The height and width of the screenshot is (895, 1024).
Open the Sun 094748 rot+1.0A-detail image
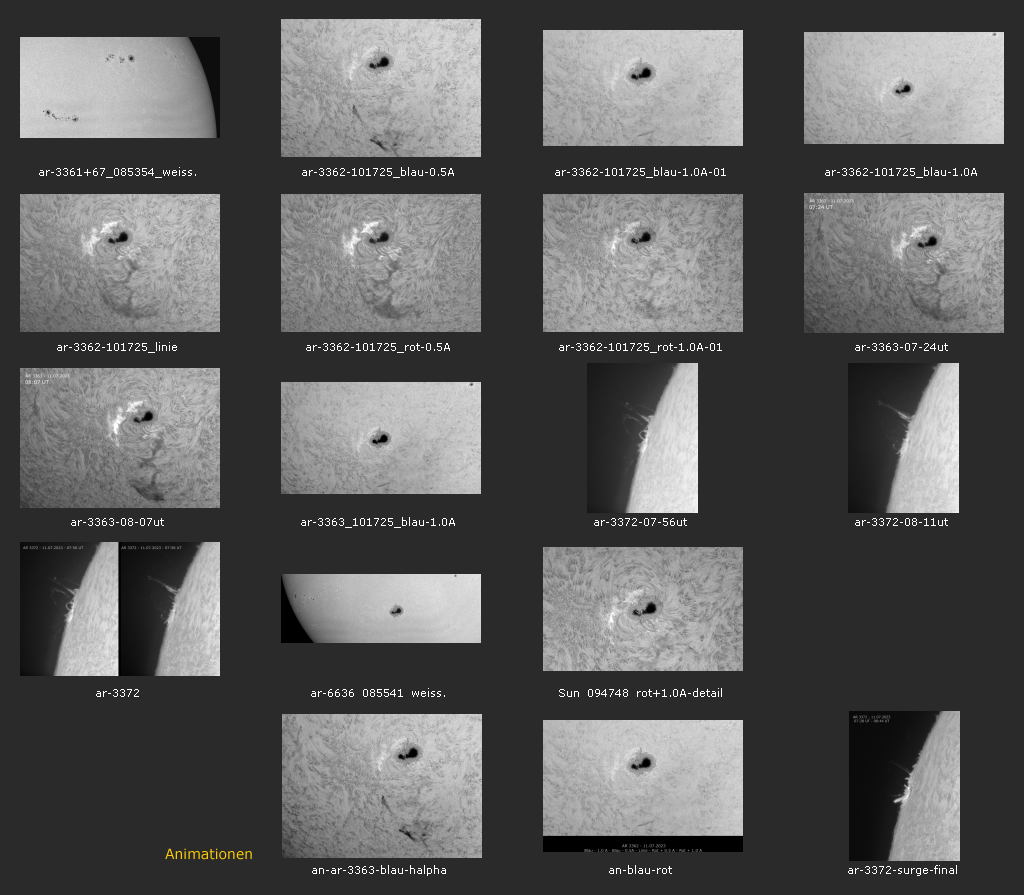[642, 609]
